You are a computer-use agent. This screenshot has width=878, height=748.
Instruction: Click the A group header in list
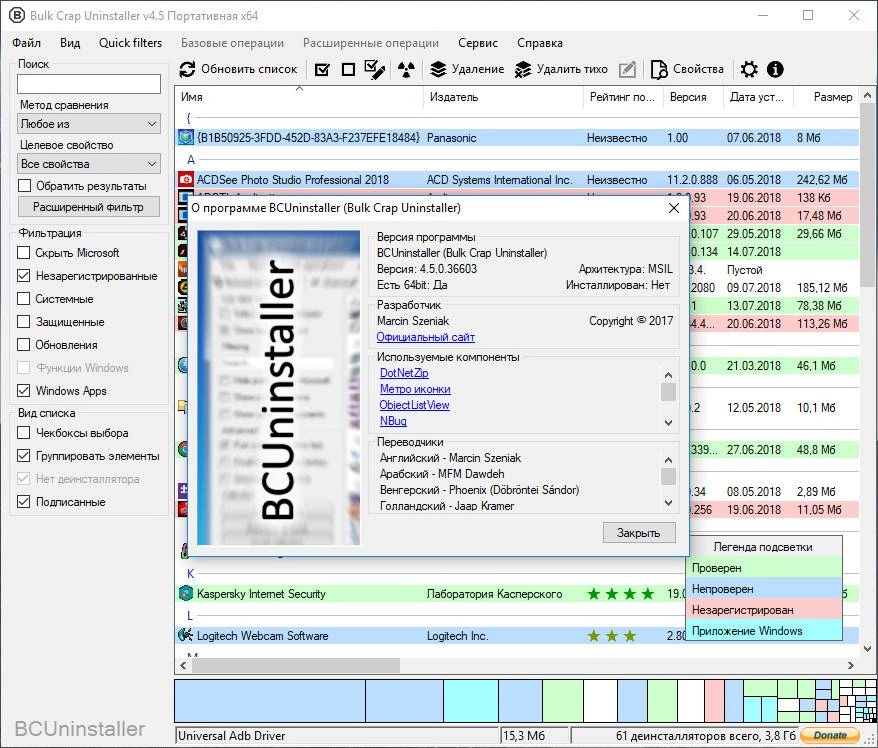coord(191,160)
